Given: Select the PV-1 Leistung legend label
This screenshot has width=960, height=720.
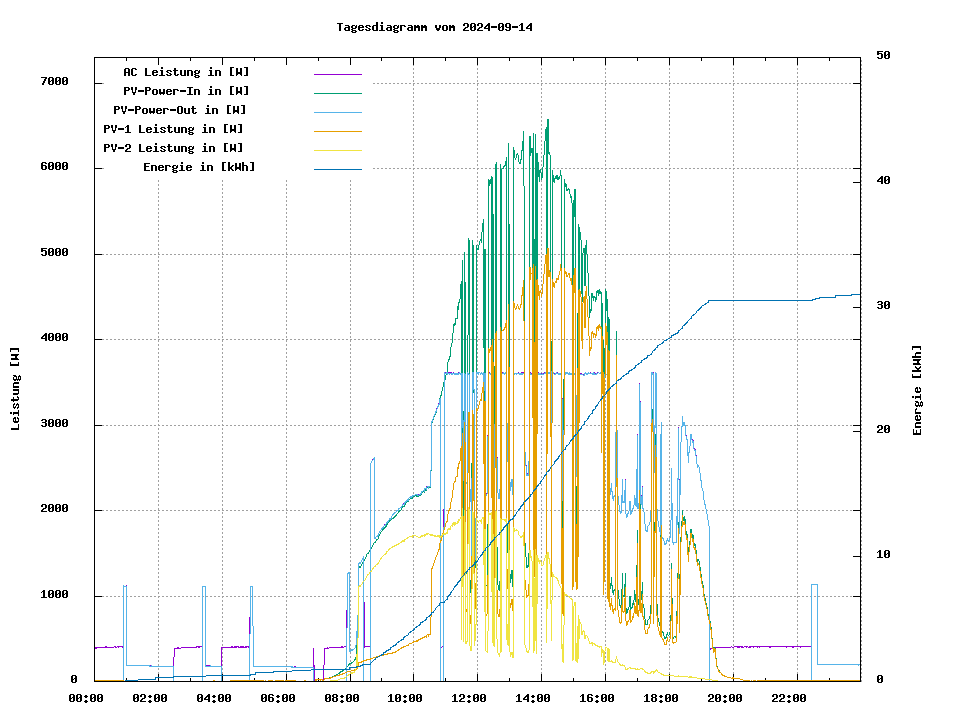Looking at the screenshot, I should coord(173,129).
